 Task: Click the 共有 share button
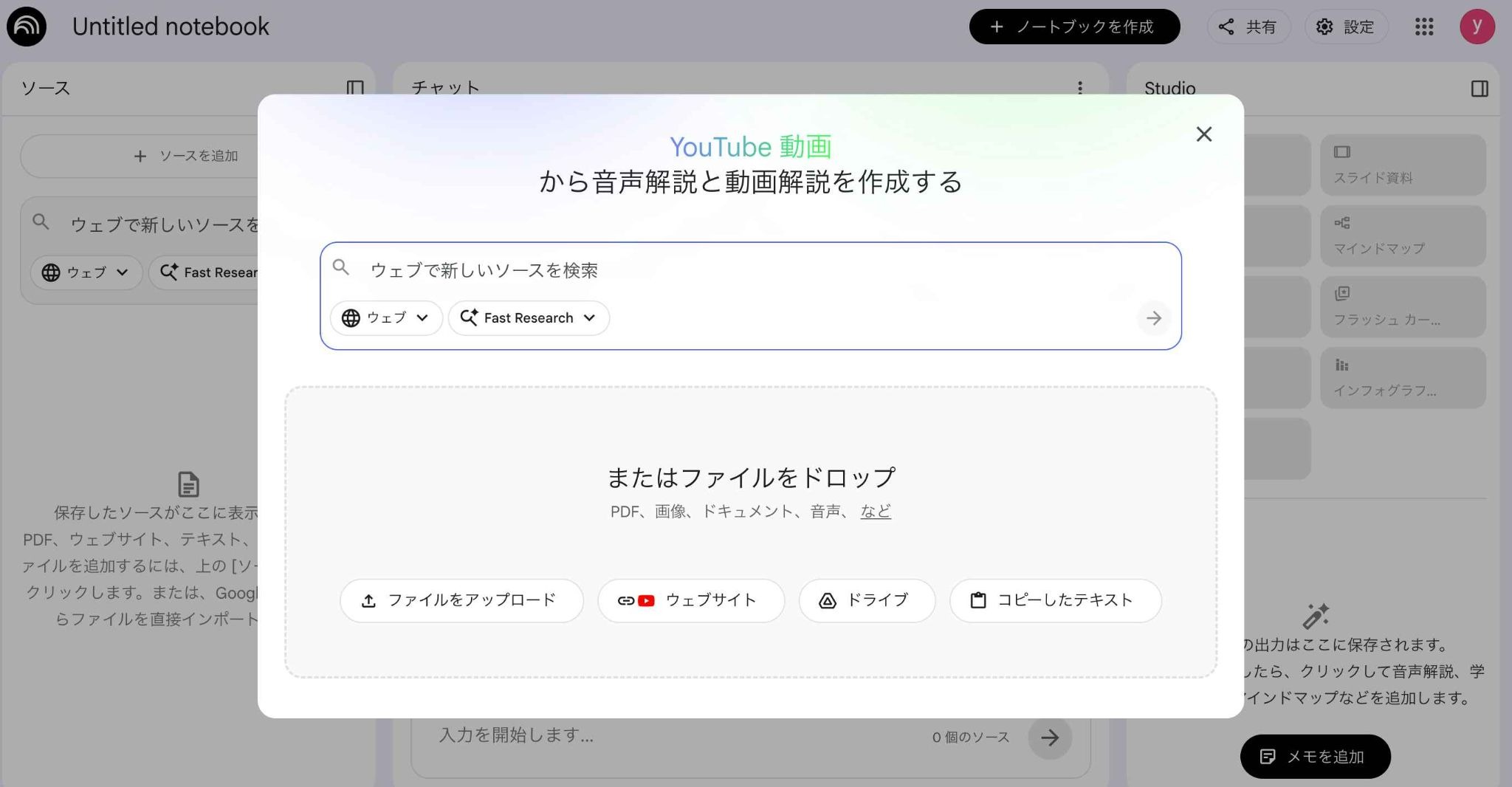pyautogui.click(x=1248, y=27)
